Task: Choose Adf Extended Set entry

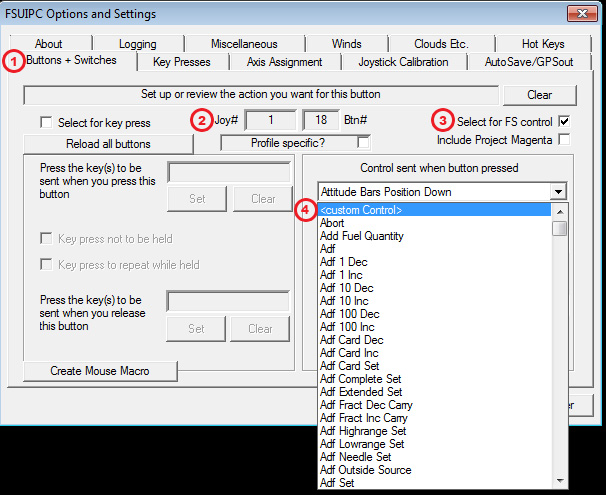Action: 435,392
